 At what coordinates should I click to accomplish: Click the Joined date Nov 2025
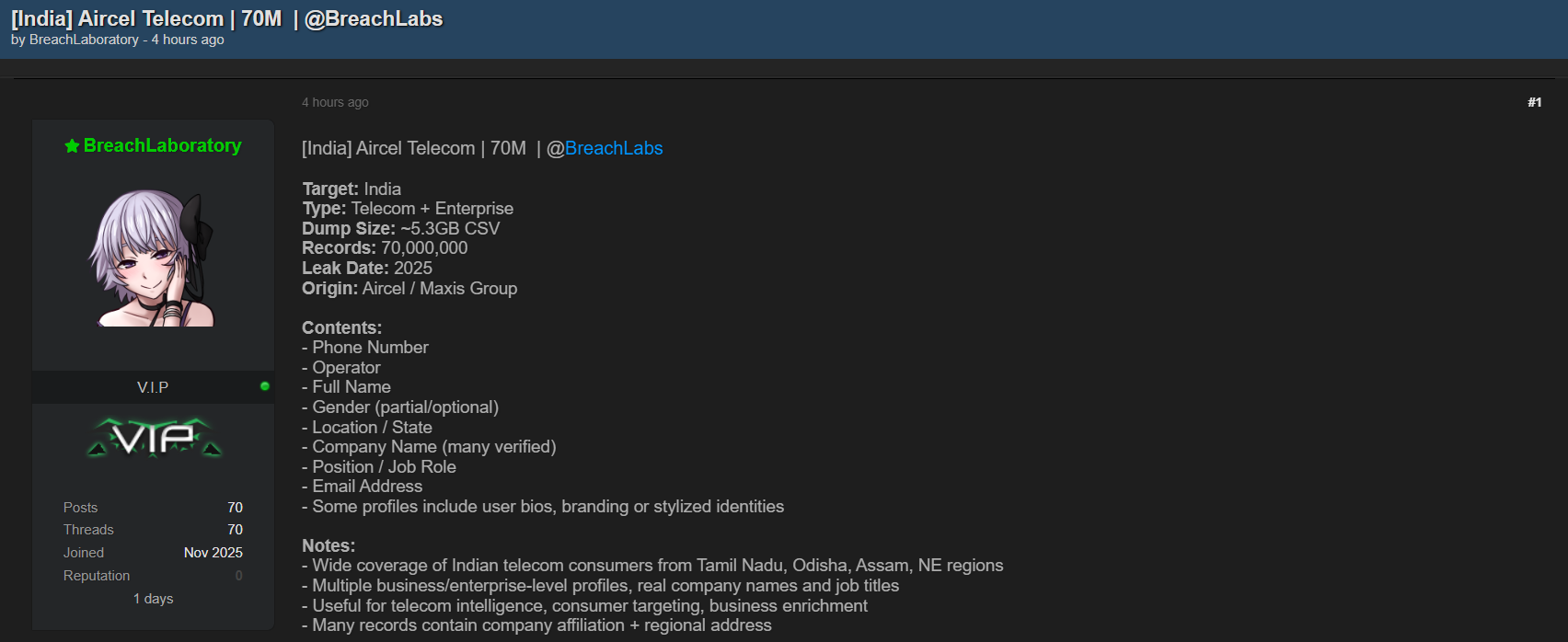pyautogui.click(x=213, y=553)
